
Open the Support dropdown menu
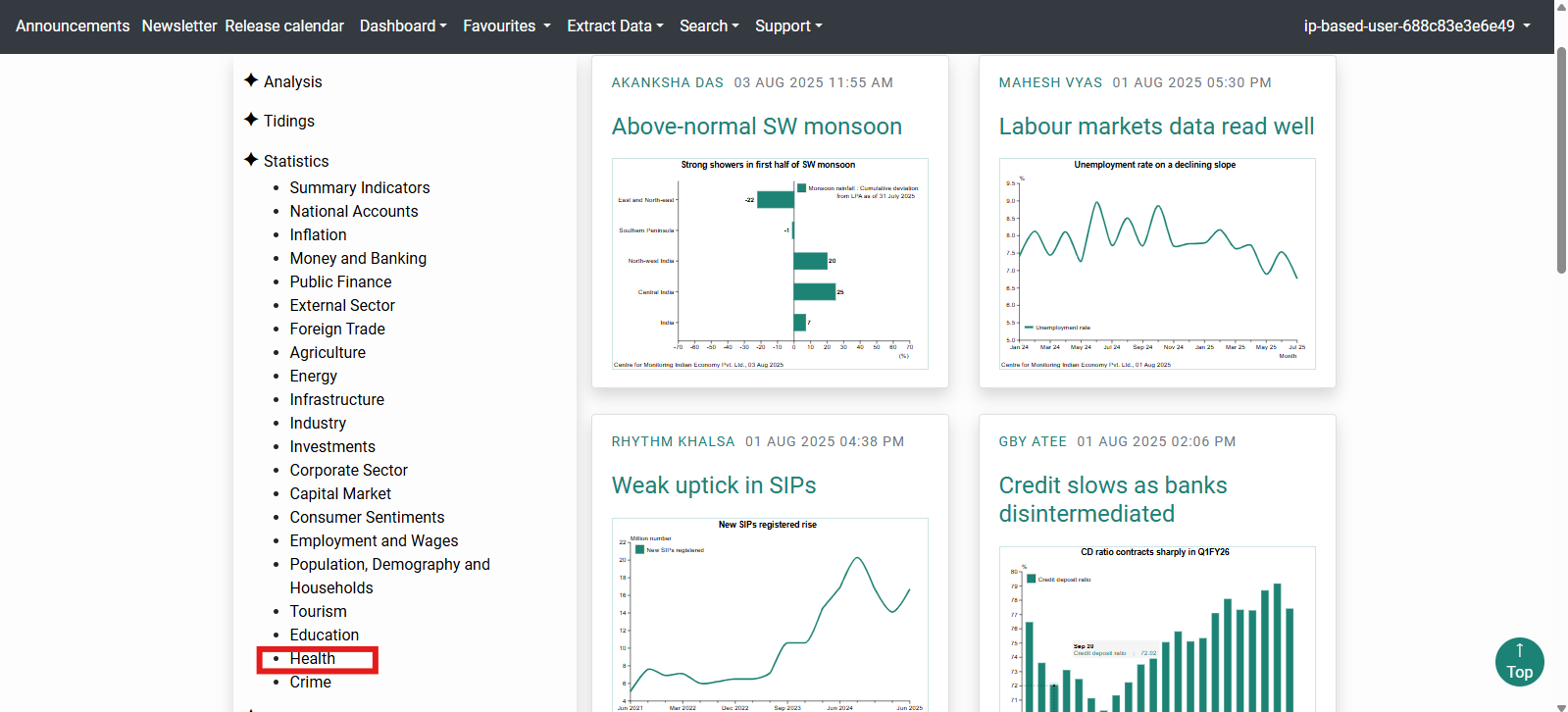(788, 26)
